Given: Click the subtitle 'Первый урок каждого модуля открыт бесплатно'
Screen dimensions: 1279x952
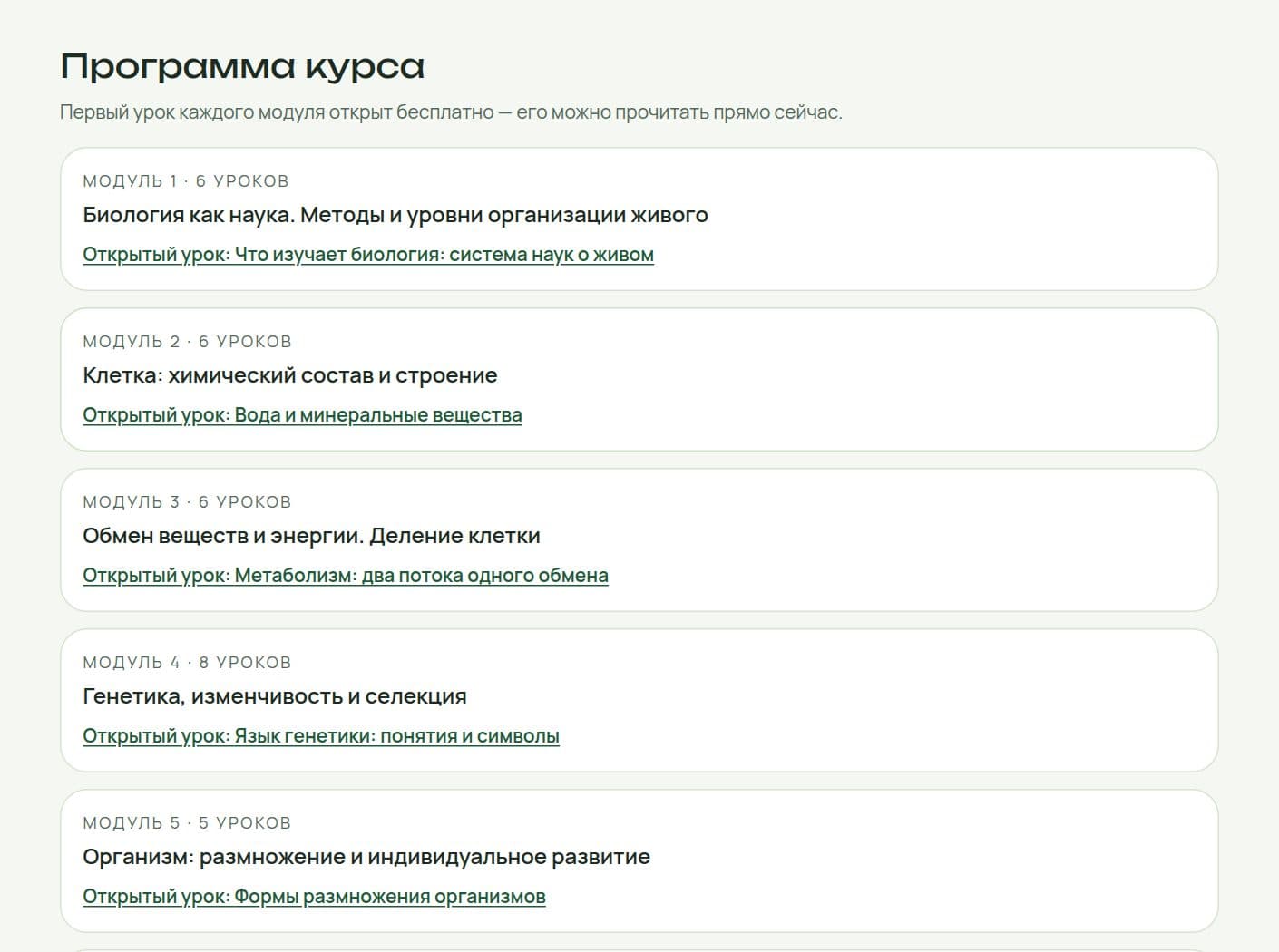Looking at the screenshot, I should (x=277, y=112).
